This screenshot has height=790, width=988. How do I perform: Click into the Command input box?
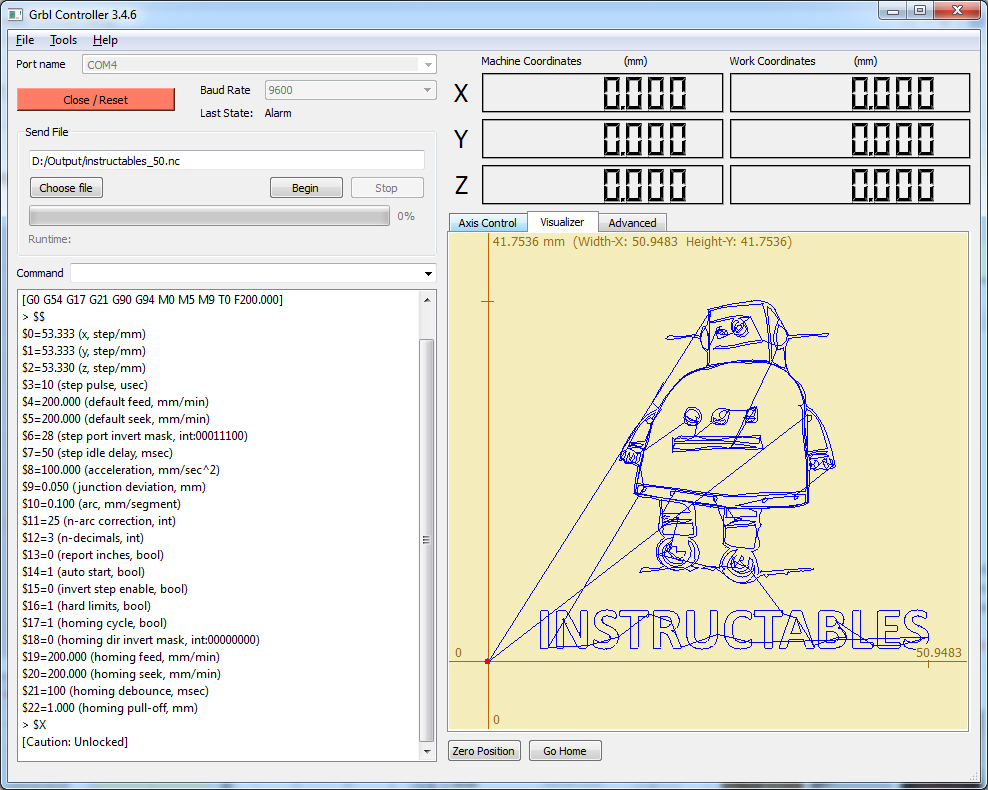(x=246, y=273)
